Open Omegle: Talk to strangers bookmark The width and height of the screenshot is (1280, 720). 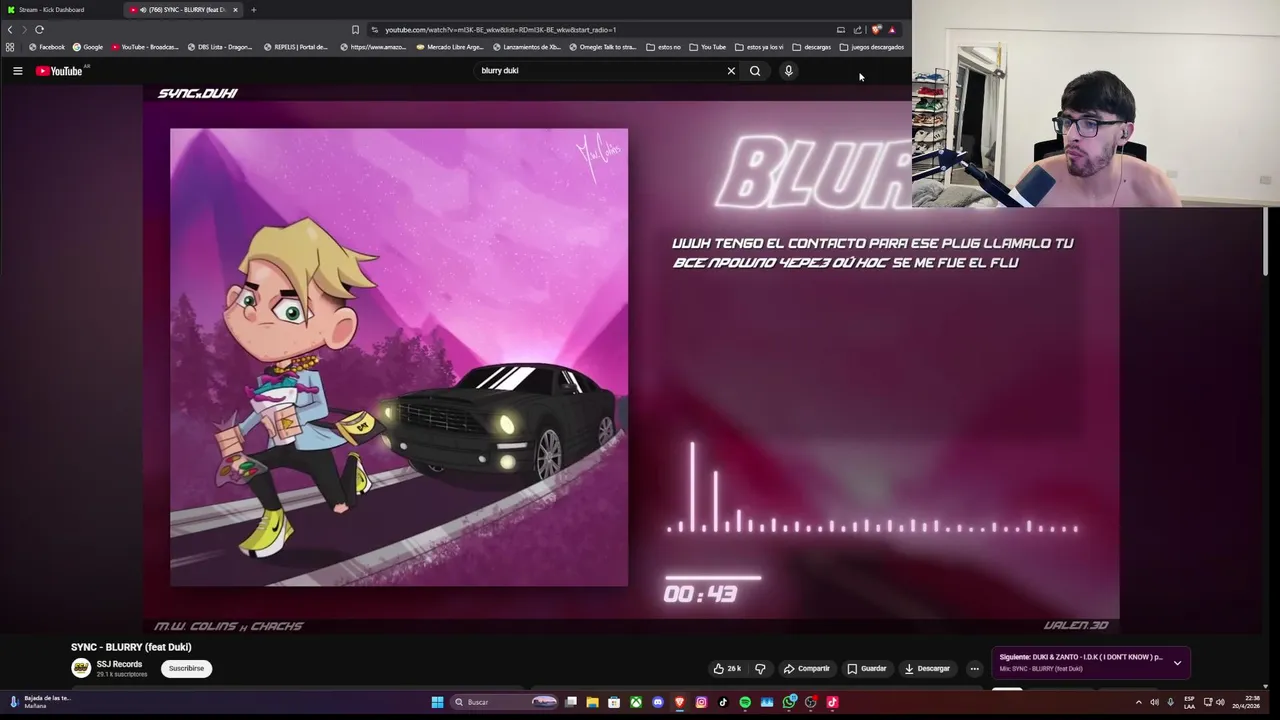[603, 47]
